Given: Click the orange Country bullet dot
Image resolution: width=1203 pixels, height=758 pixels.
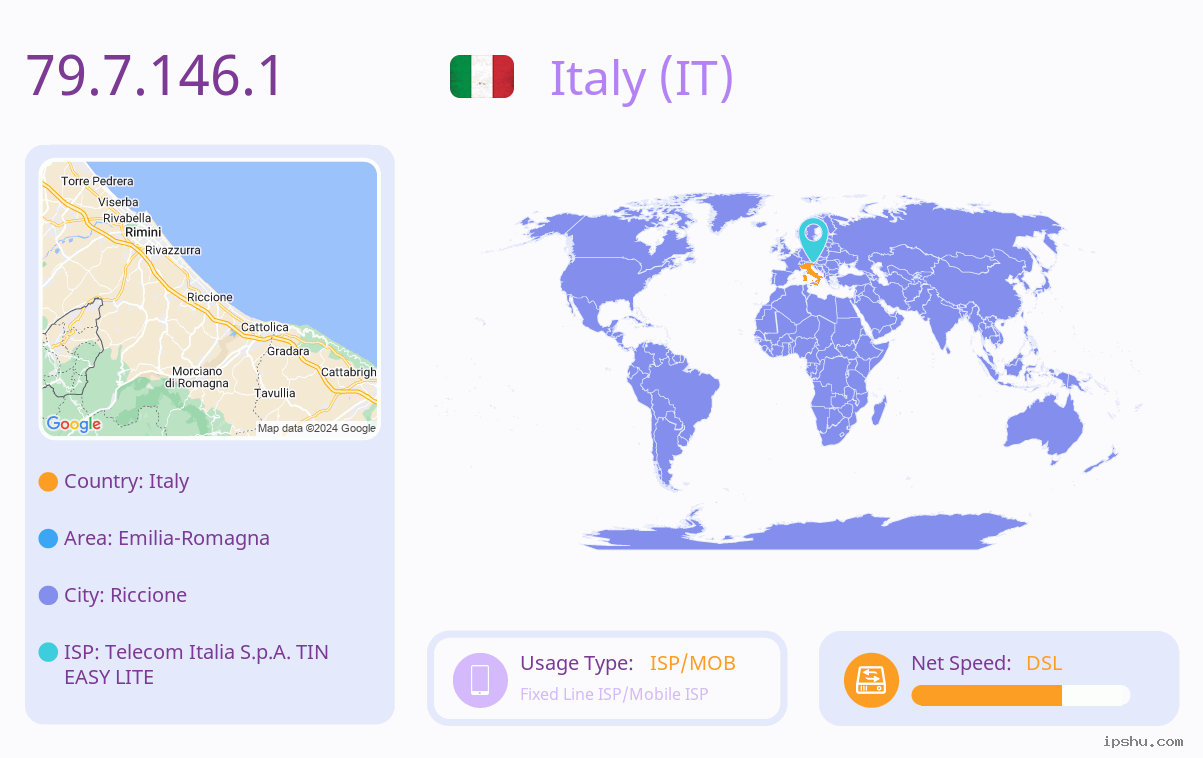Looking at the screenshot, I should (48, 482).
